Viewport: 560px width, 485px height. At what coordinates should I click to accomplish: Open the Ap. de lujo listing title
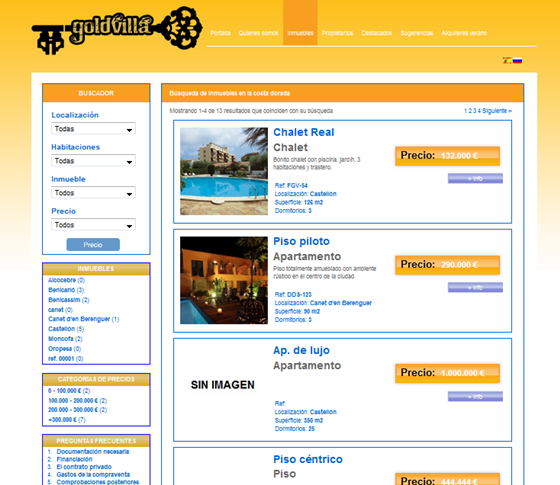[x=301, y=350]
